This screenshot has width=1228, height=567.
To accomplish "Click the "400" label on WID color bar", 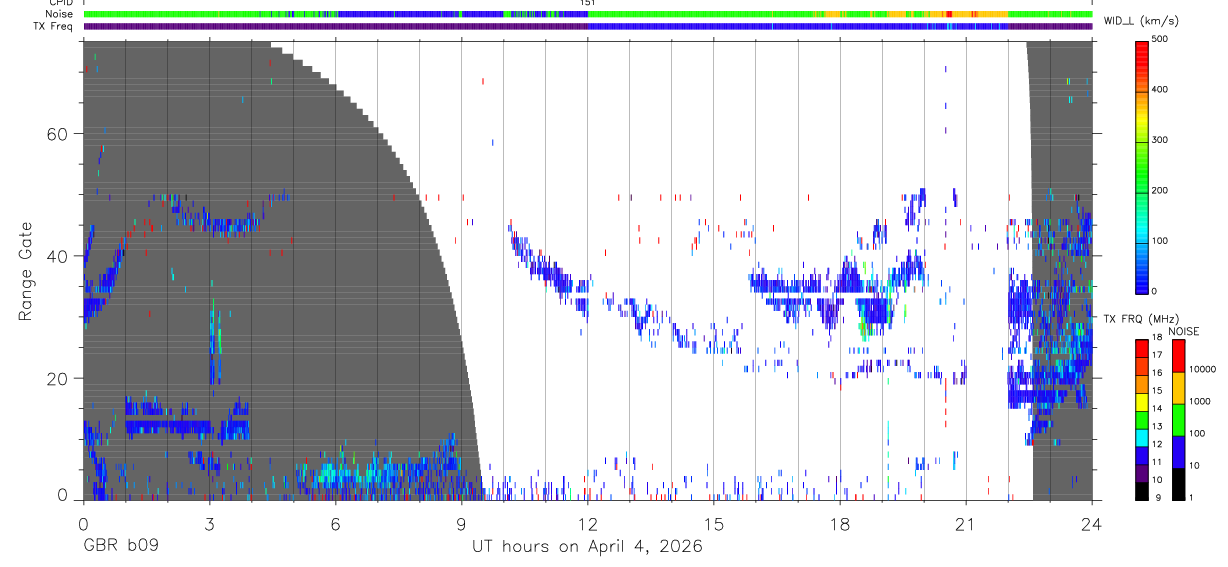I will click(x=1162, y=90).
